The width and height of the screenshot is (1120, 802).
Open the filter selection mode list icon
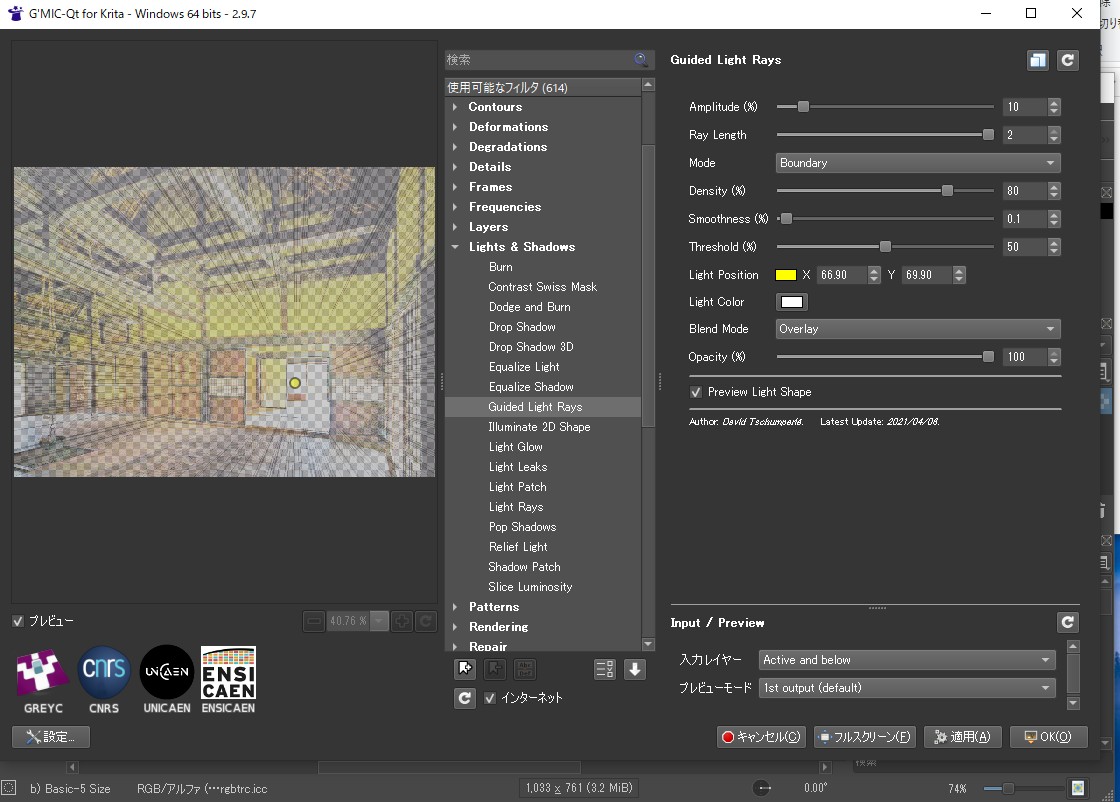(x=604, y=669)
